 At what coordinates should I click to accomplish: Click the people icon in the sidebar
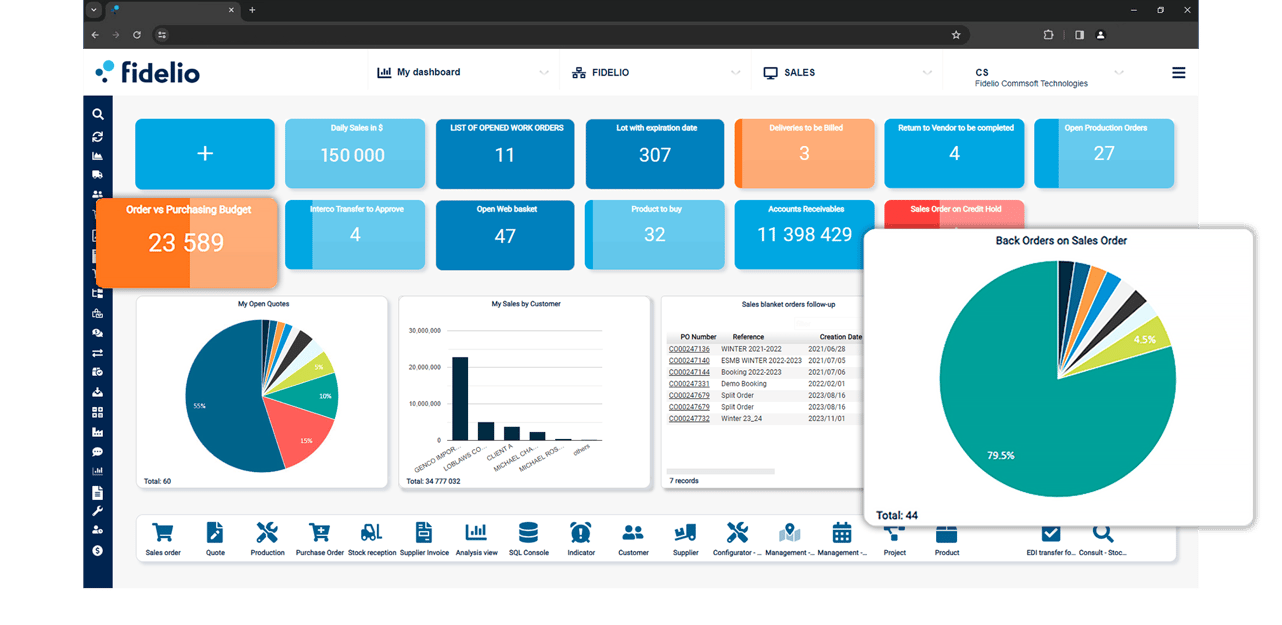click(98, 195)
